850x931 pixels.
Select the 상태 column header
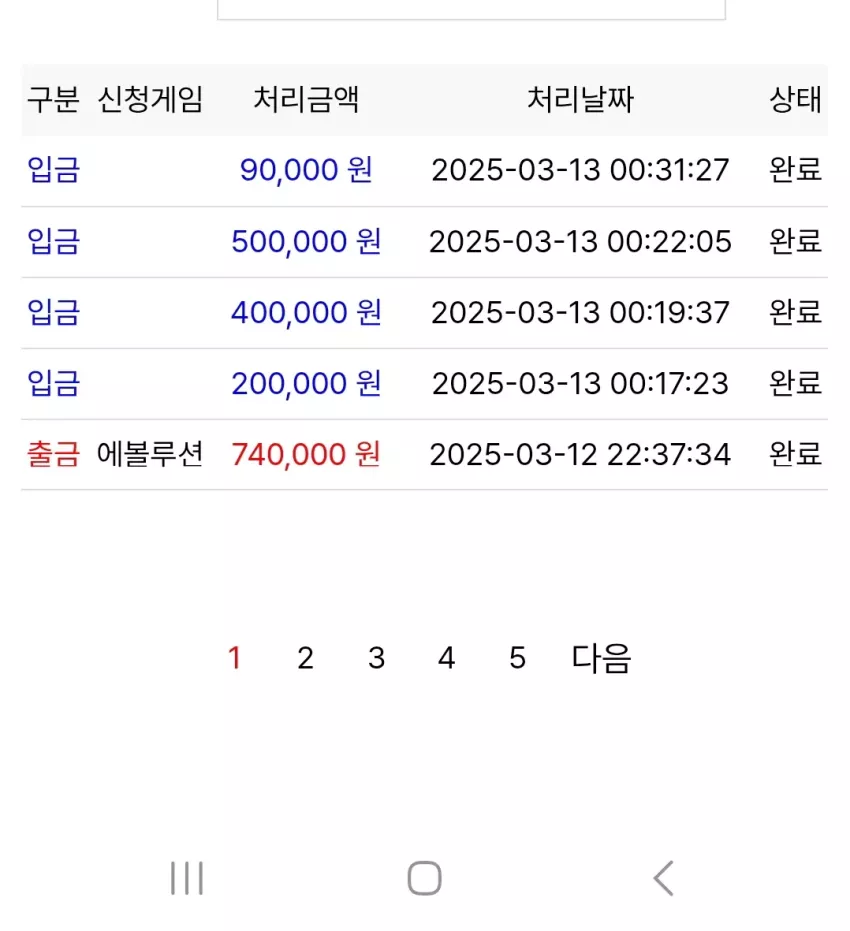pos(795,99)
